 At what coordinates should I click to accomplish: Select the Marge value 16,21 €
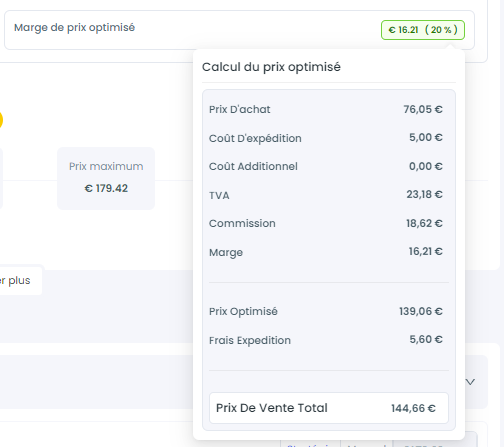(426, 251)
